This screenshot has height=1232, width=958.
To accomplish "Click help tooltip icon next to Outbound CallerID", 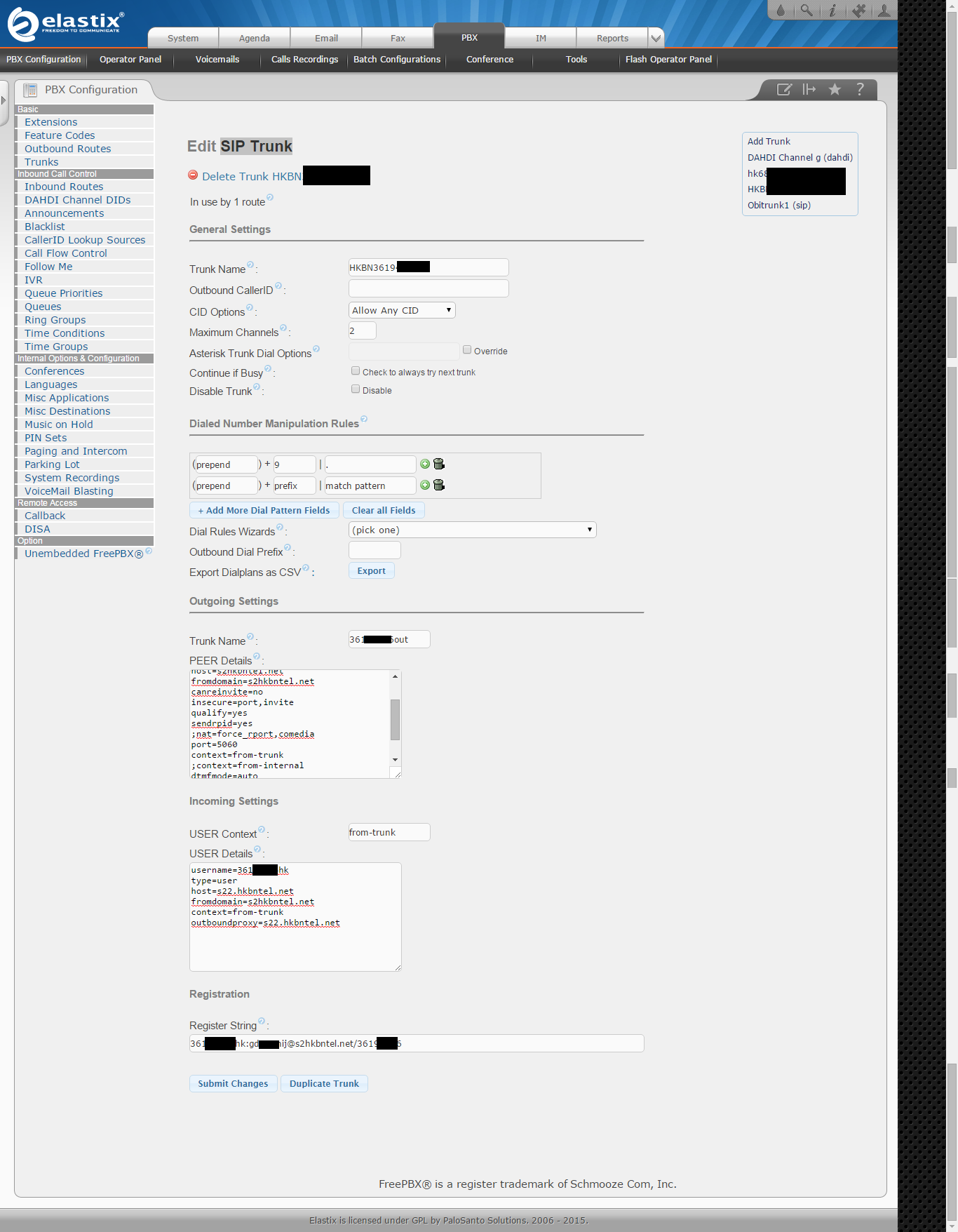I will (x=278, y=286).
